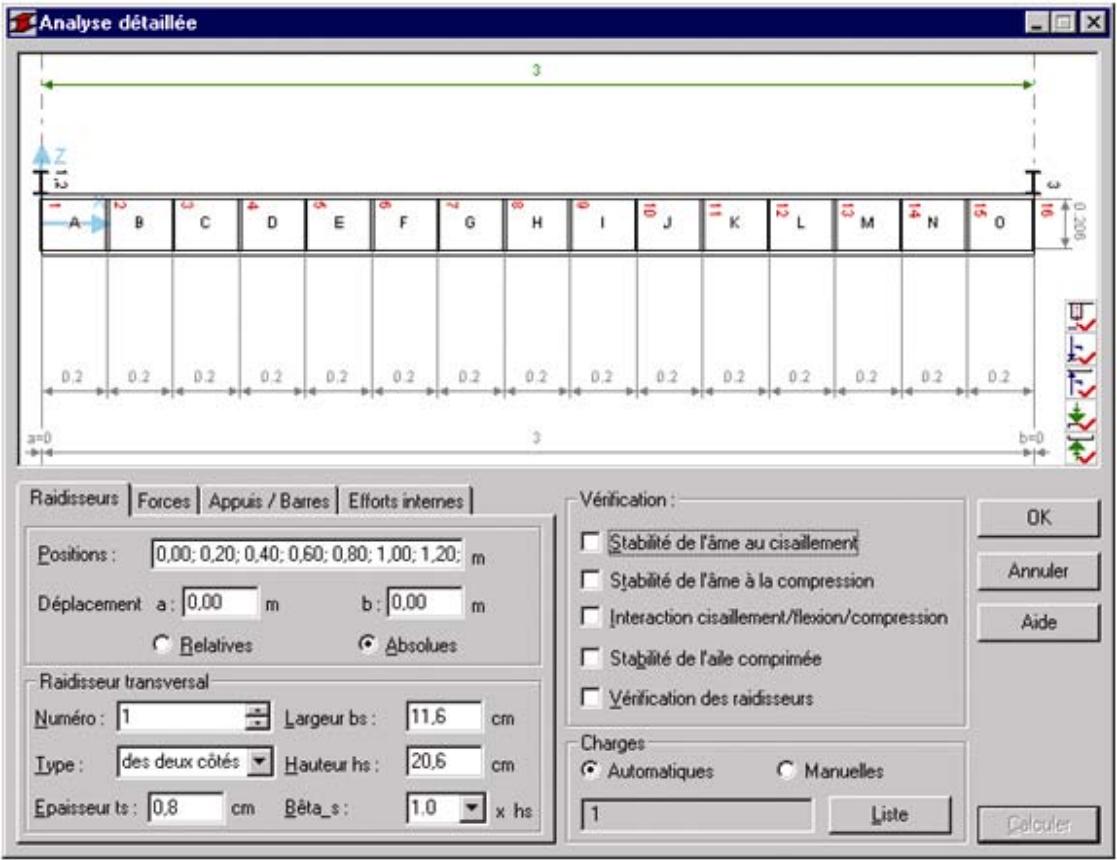This screenshot has width=1117, height=860.
Task: Click the Liste button
Action: pyautogui.click(x=889, y=814)
